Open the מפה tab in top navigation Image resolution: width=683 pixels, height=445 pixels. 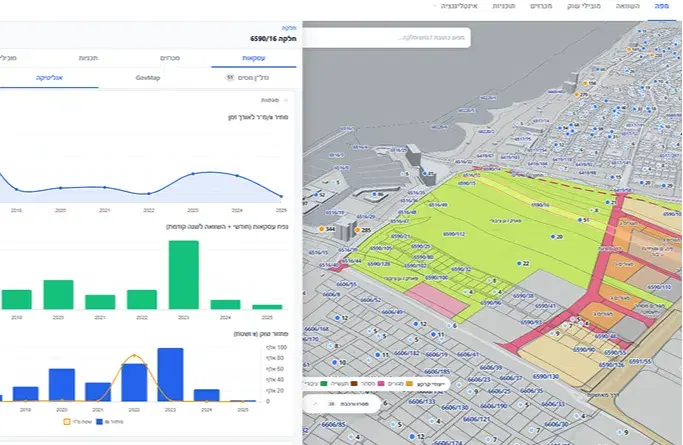click(661, 6)
